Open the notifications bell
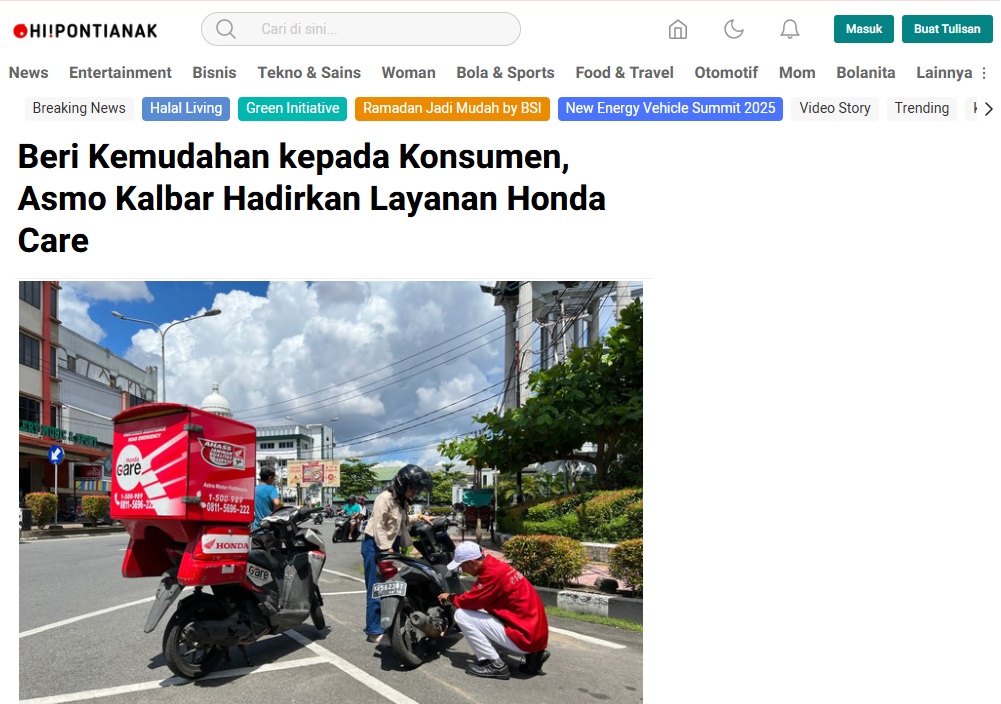1001x704 pixels. click(x=790, y=29)
